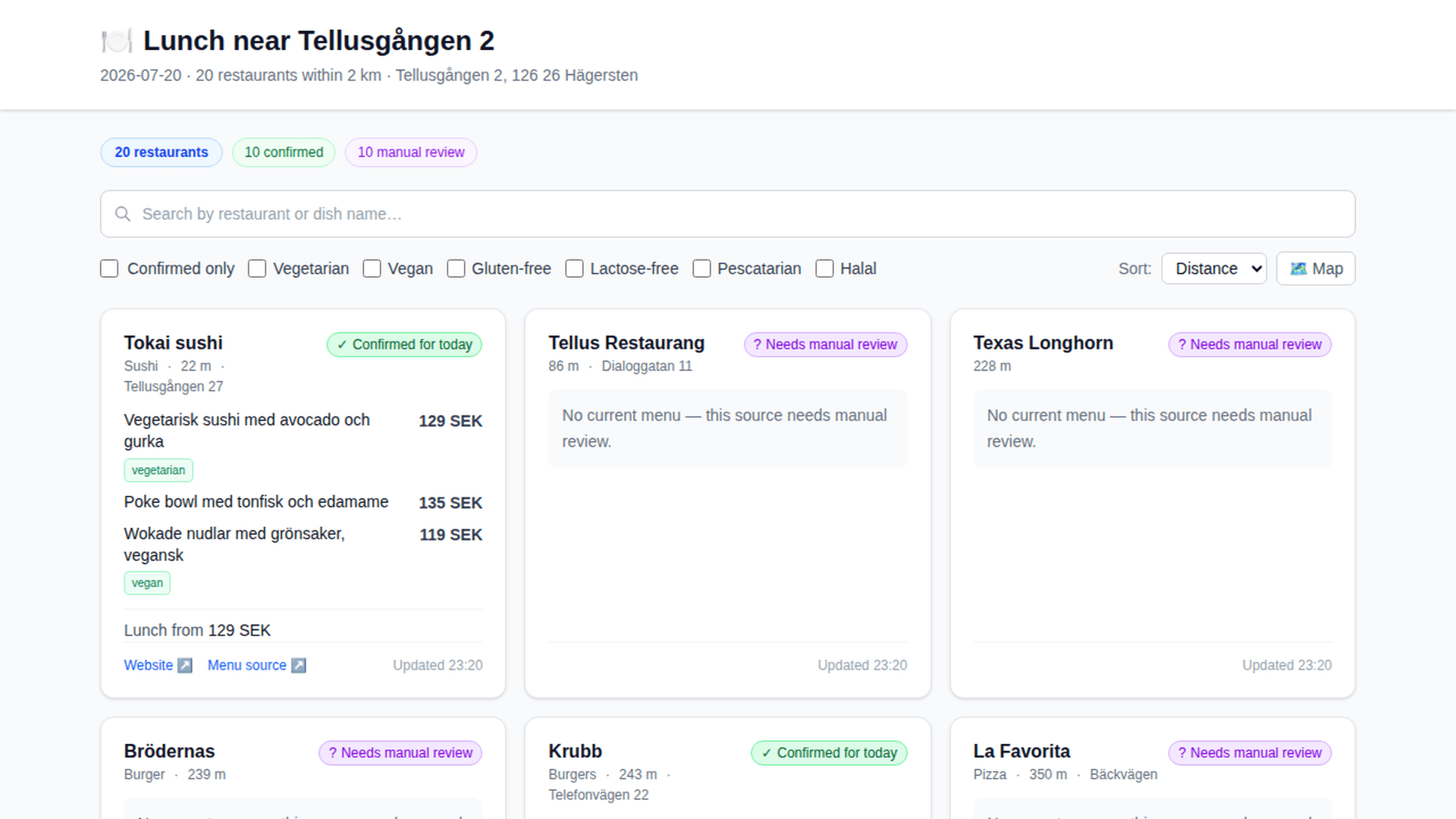
Task: Open Tokai sushi Menu source link
Action: pyautogui.click(x=257, y=665)
